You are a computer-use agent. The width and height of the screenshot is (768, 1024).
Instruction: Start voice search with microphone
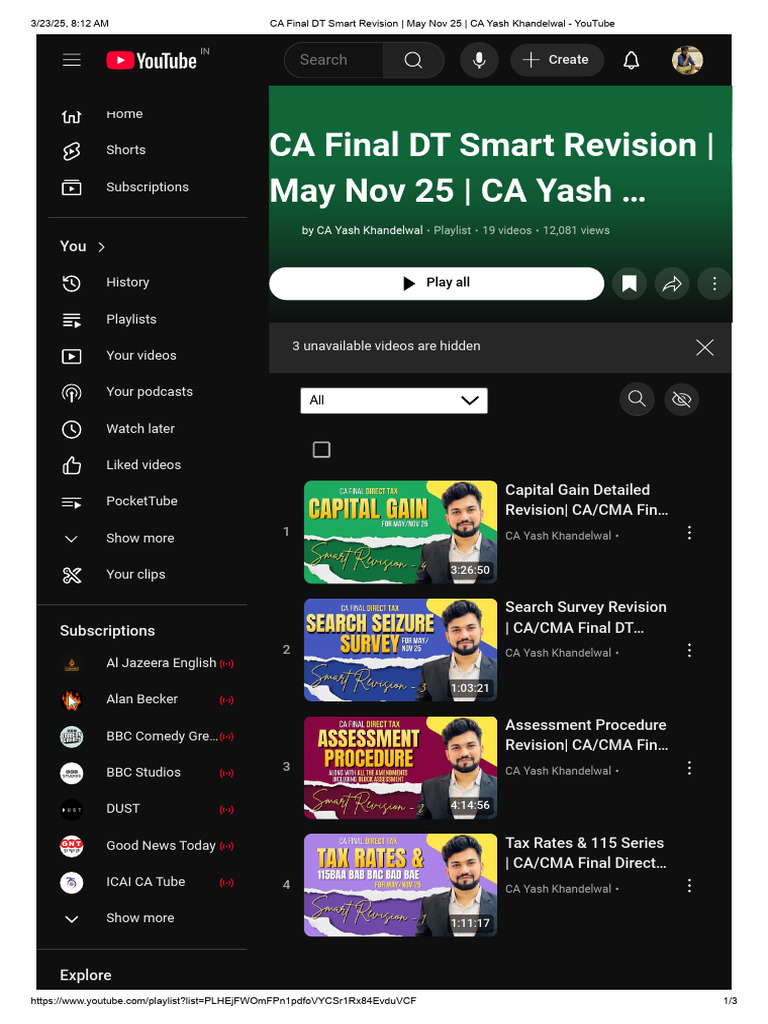tap(479, 60)
